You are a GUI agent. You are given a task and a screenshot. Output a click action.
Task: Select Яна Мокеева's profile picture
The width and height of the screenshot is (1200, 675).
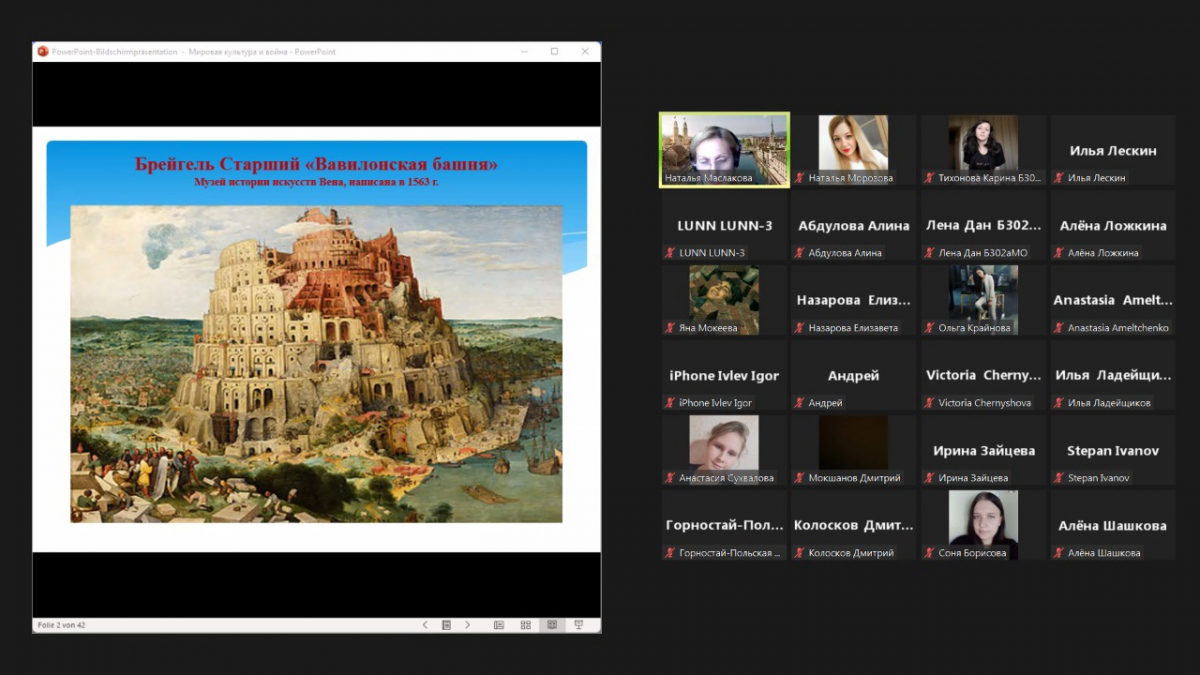[724, 300]
